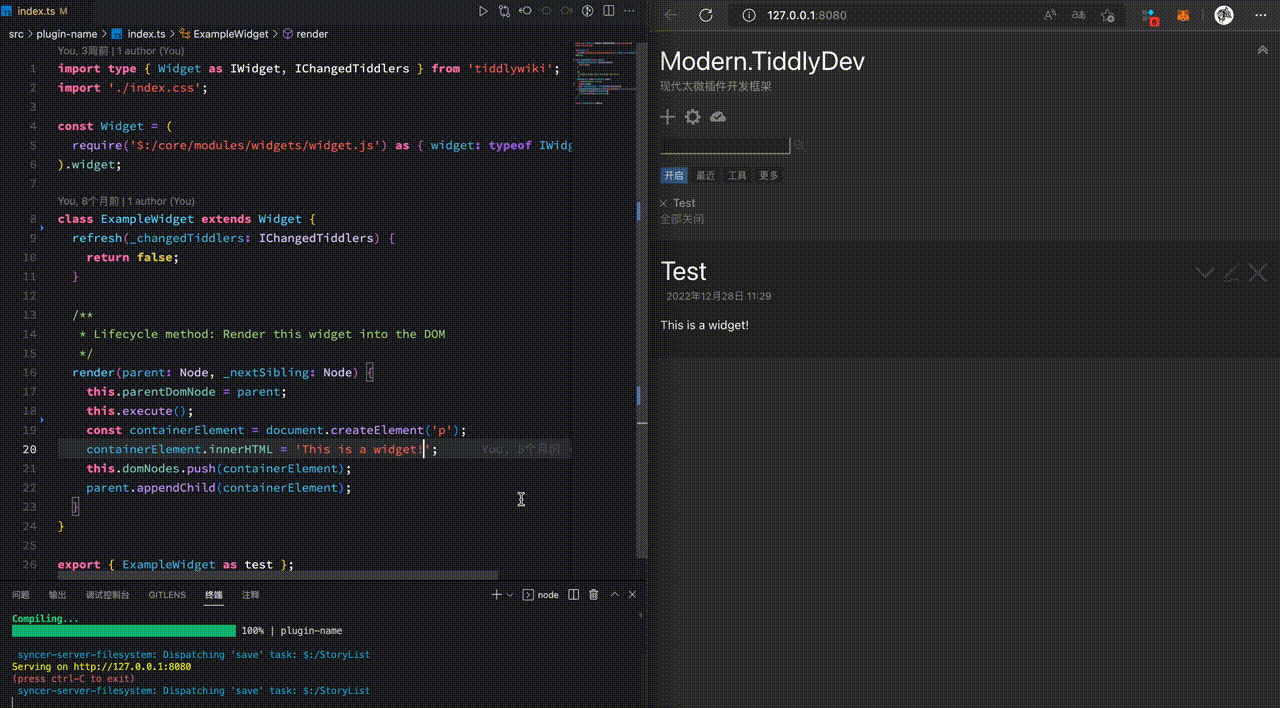Image resolution: width=1280 pixels, height=708 pixels.
Task: Save the wiki with the cloud icon
Action: pyautogui.click(x=717, y=117)
